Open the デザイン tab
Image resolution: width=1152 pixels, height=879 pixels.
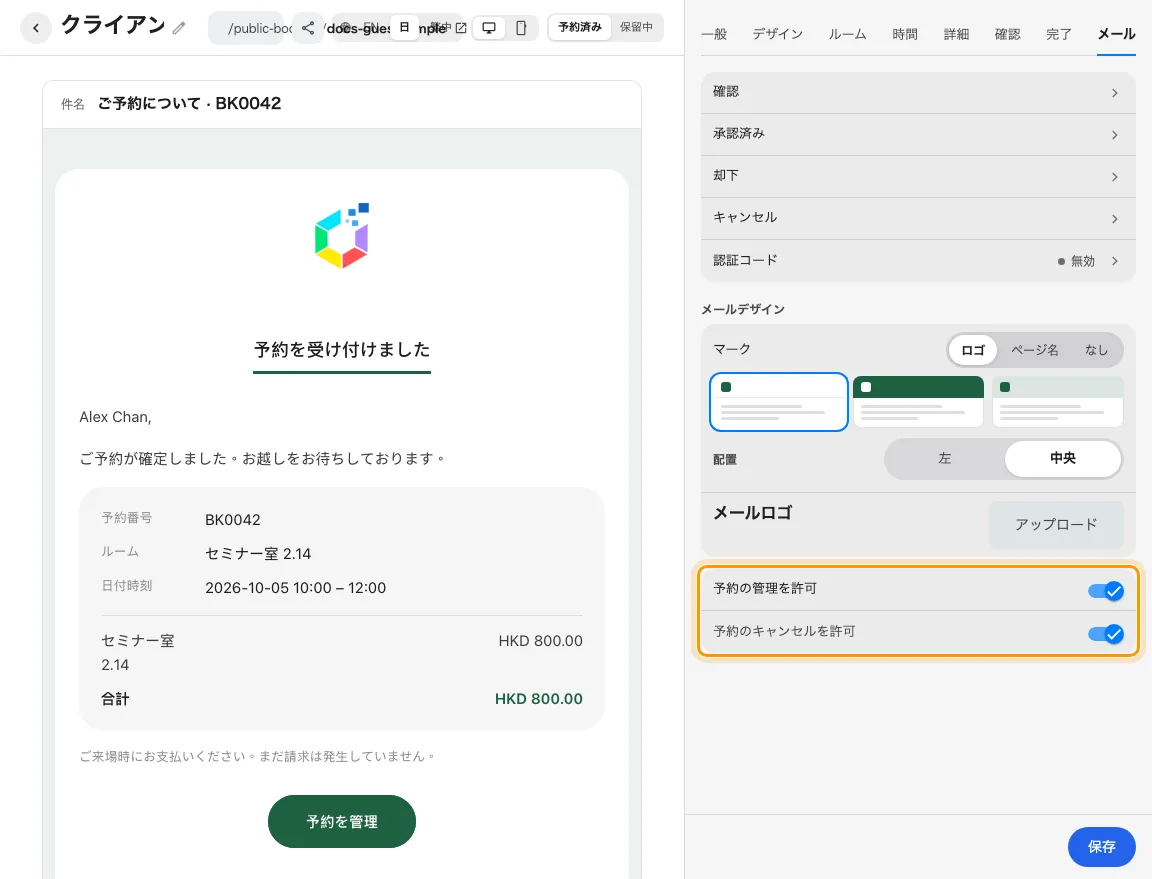(777, 34)
